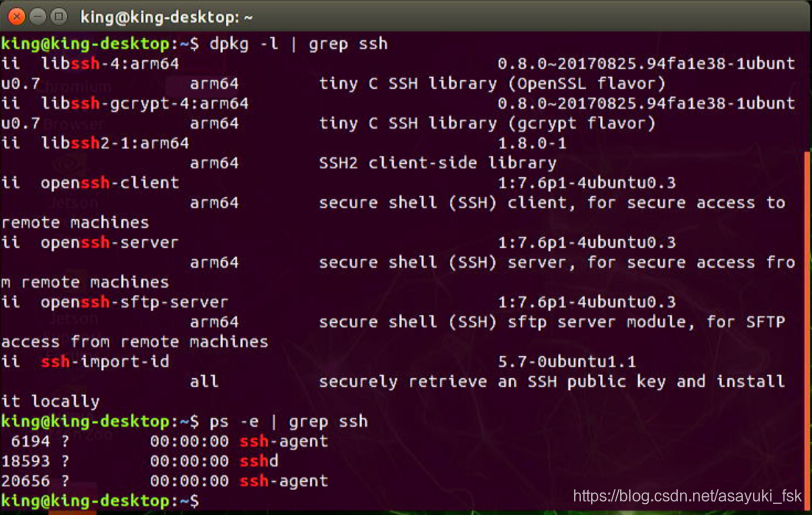The width and height of the screenshot is (812, 515).
Task: Select the package name 'ssh-import-id'
Action: pyautogui.click(x=105, y=362)
